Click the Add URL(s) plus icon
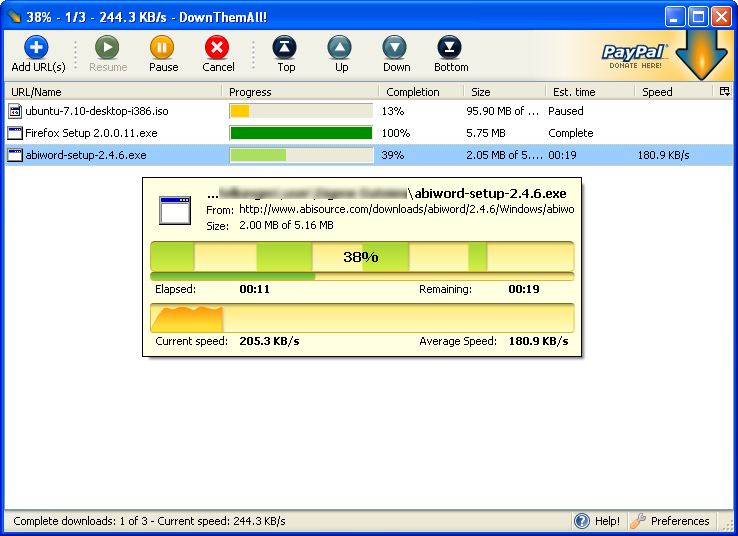This screenshot has width=738, height=536. click(x=37, y=48)
